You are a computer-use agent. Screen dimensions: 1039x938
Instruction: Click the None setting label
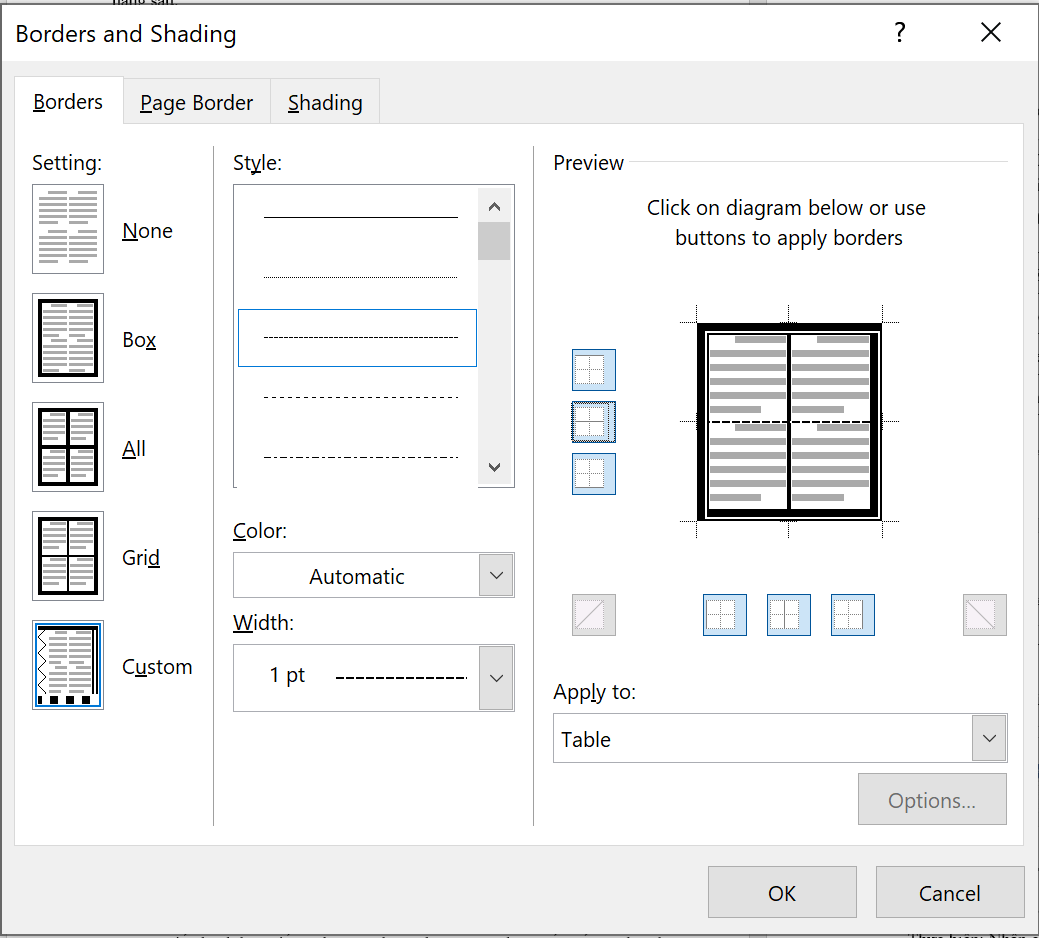click(147, 231)
